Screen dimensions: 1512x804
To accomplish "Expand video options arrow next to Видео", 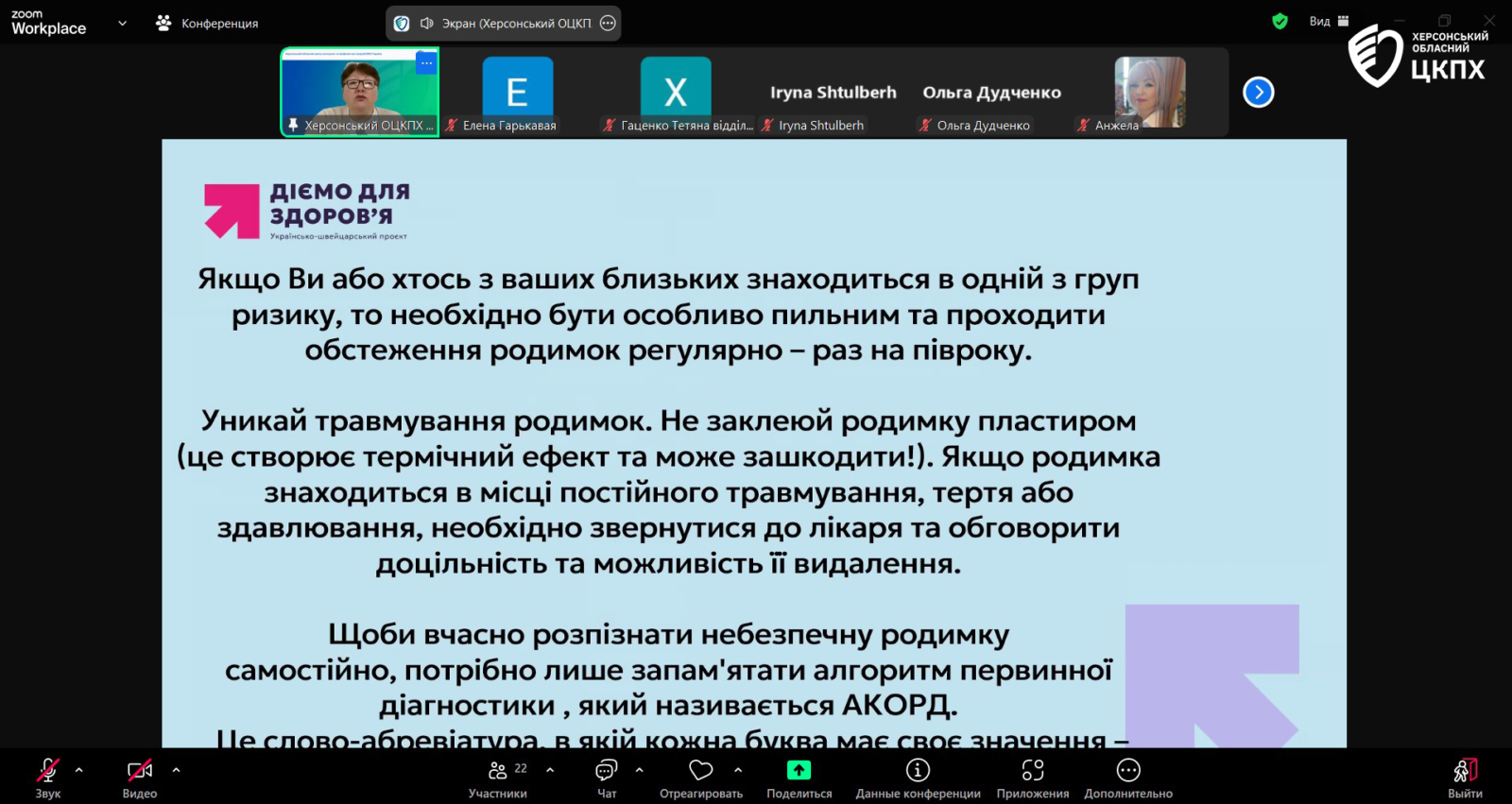I will coord(176,770).
